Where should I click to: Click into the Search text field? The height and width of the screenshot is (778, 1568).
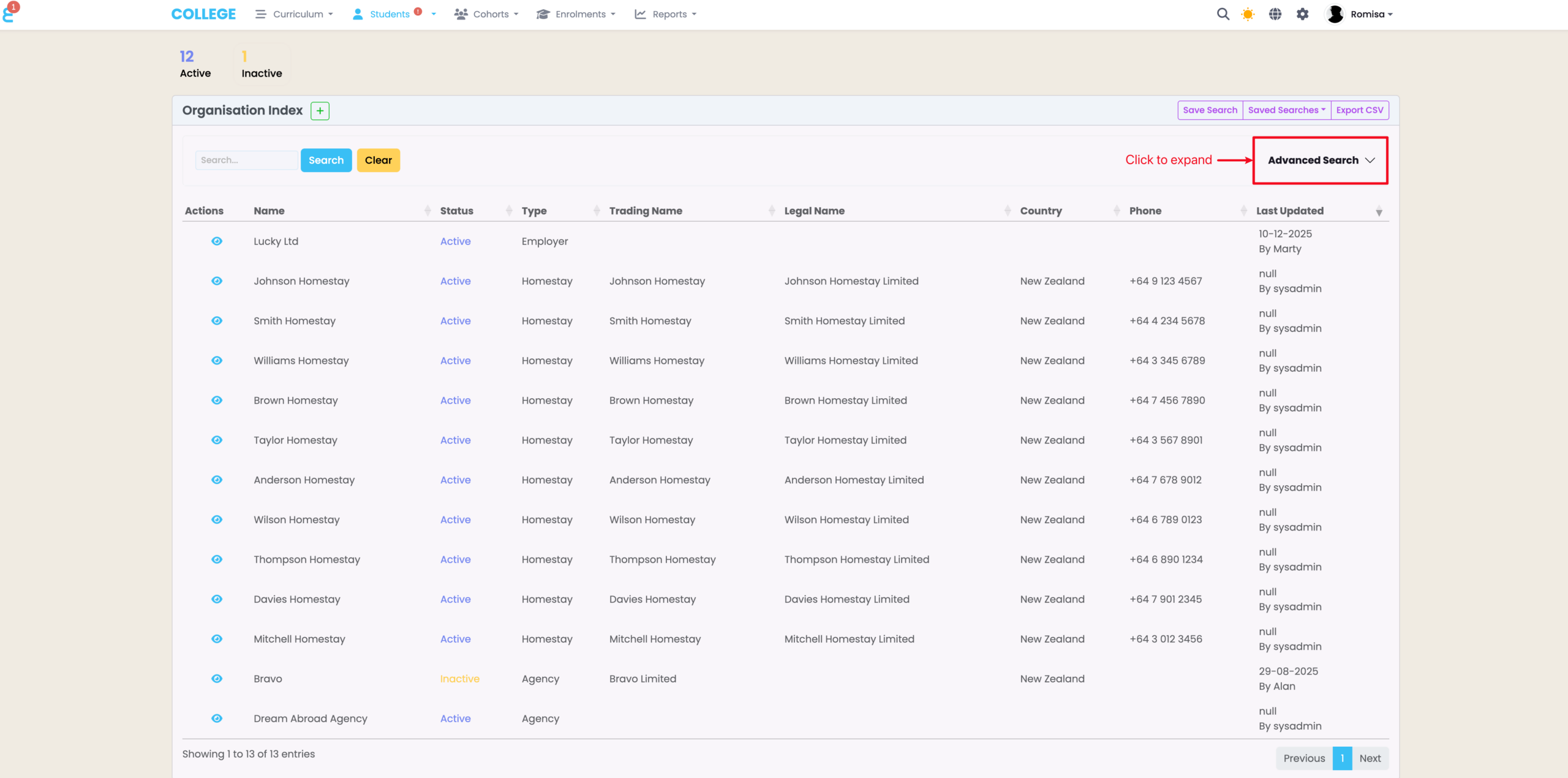pyautogui.click(x=246, y=161)
